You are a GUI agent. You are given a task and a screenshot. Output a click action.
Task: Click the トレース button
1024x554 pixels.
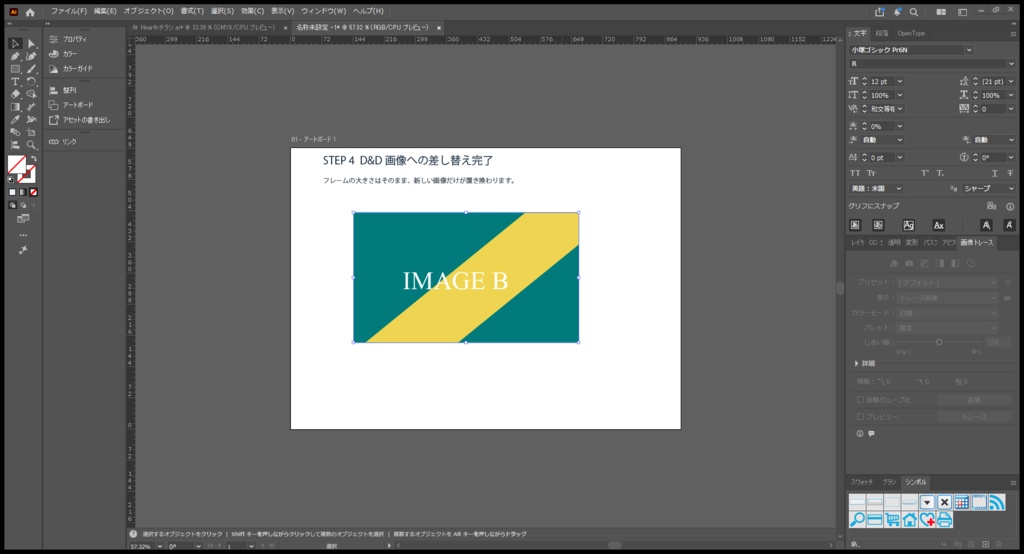coord(974,417)
